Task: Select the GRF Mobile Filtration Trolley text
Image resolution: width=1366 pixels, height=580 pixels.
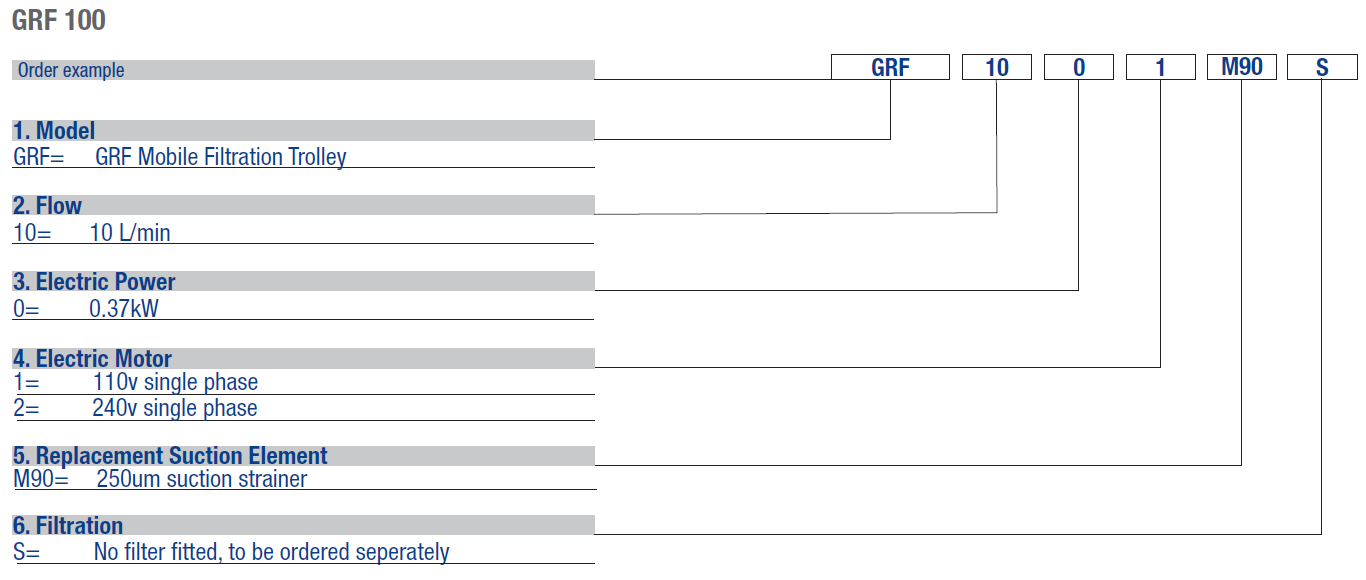Action: (x=221, y=157)
